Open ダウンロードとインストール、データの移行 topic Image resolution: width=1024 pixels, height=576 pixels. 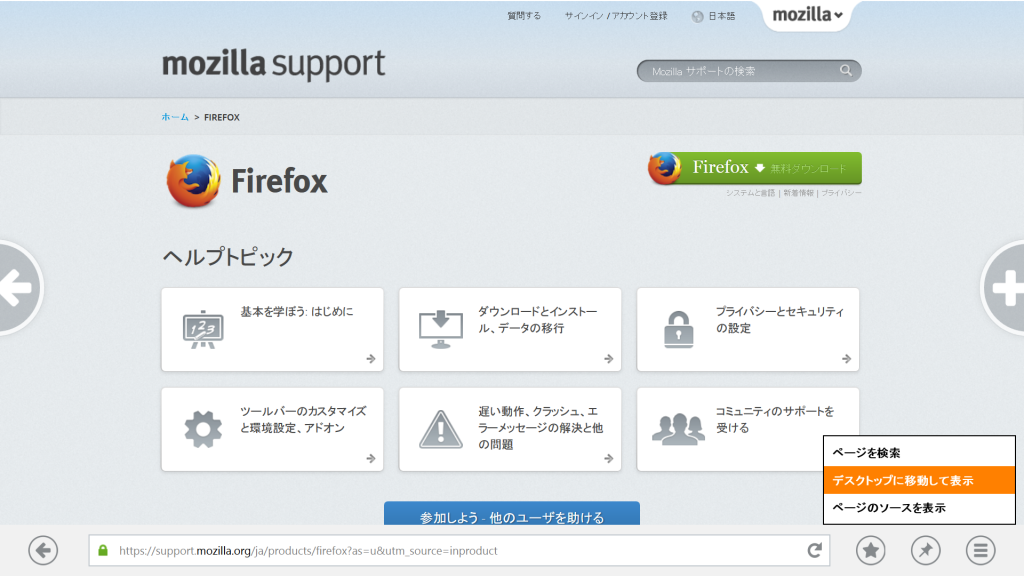510,330
